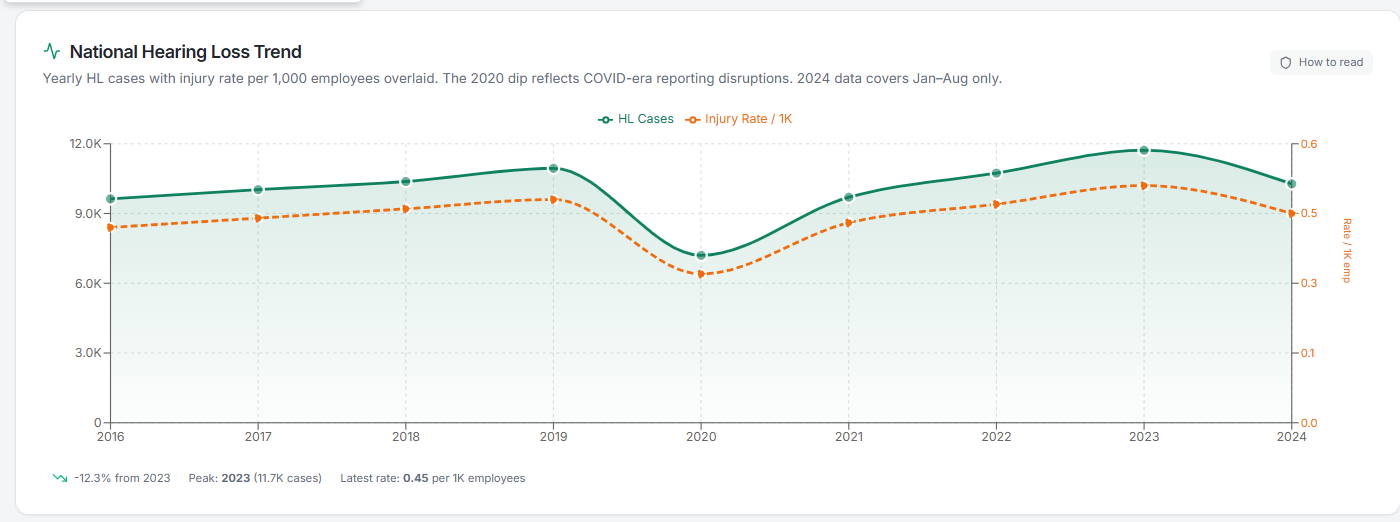This screenshot has height=522, width=1400.
Task: Click the Latest rate 0.45 summary text
Action: (x=432, y=478)
